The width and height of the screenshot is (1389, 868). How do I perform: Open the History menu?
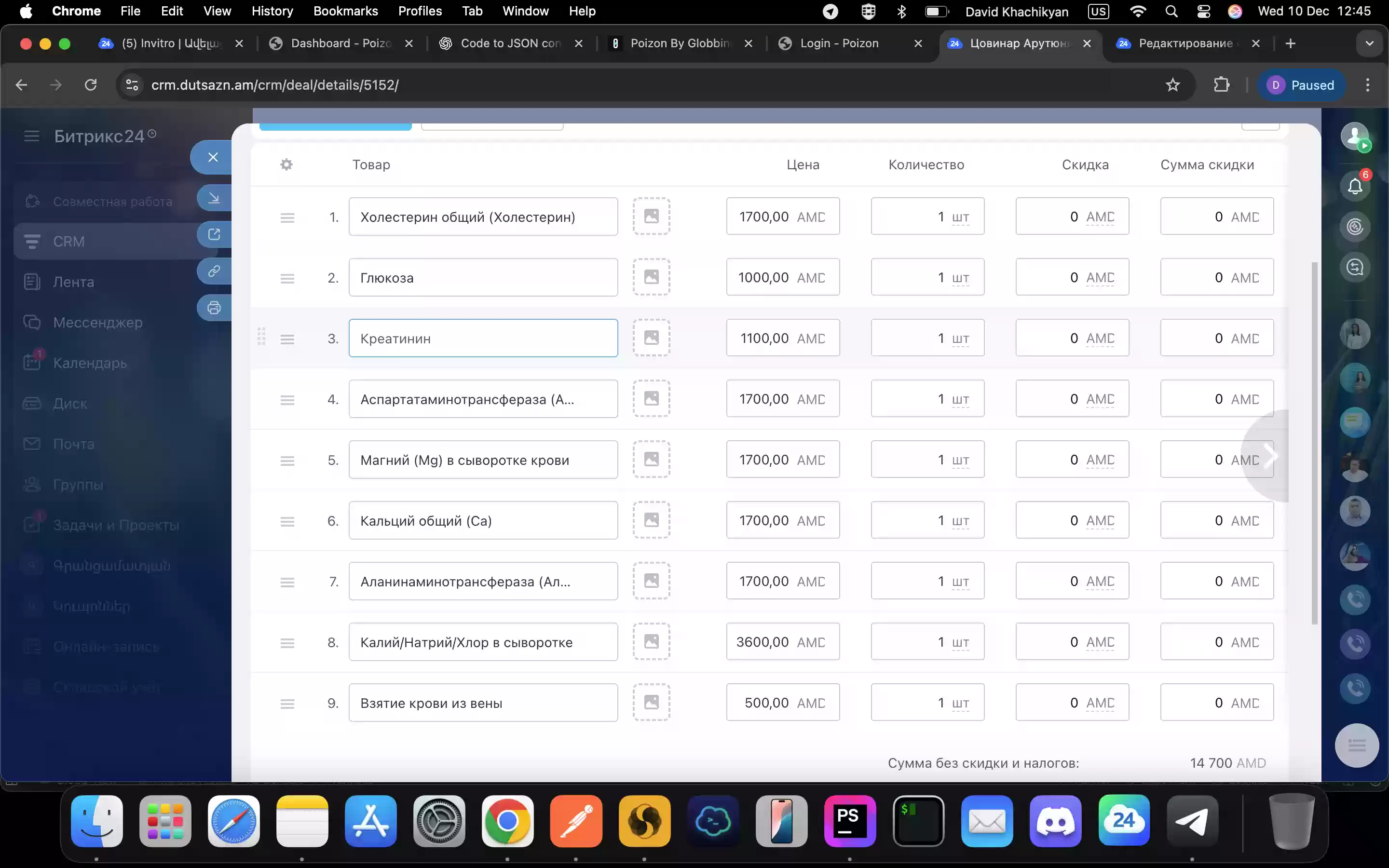point(272,11)
